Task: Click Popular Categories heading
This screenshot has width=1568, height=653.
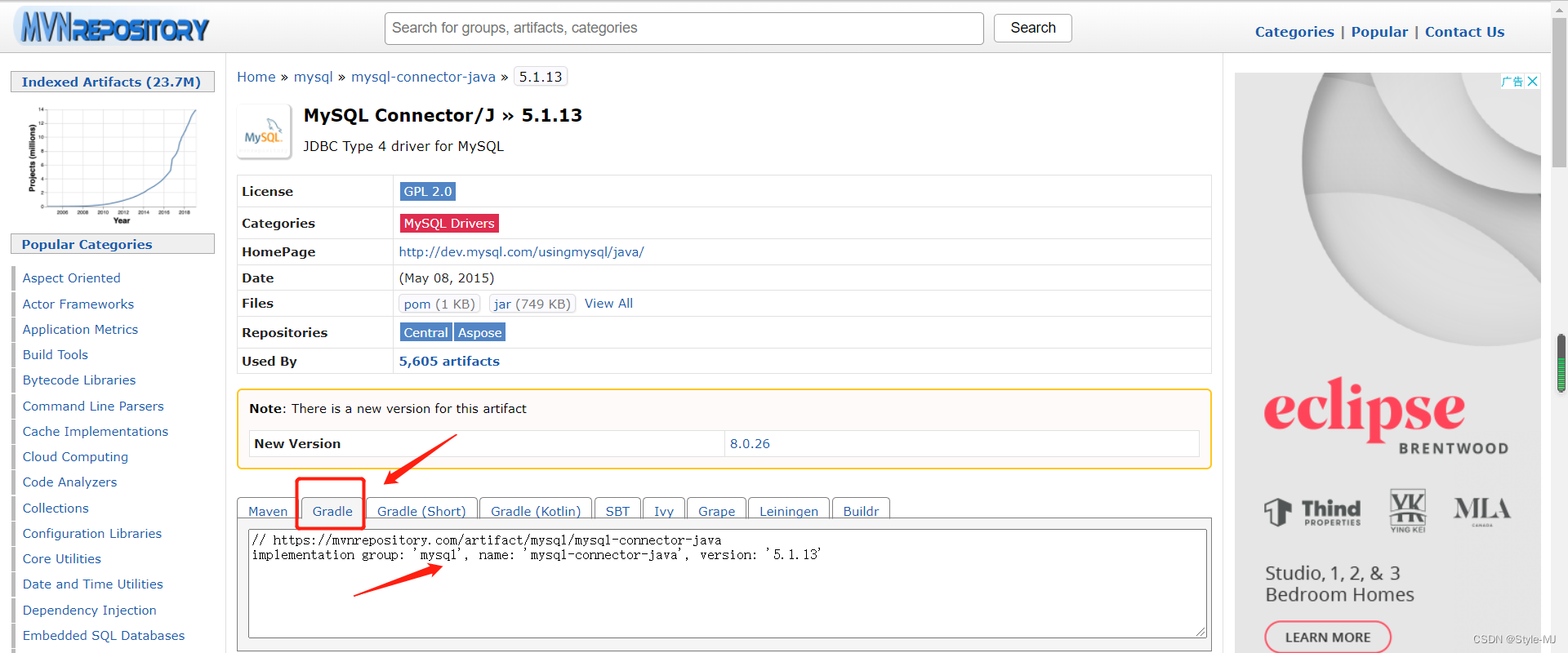Action: click(112, 244)
